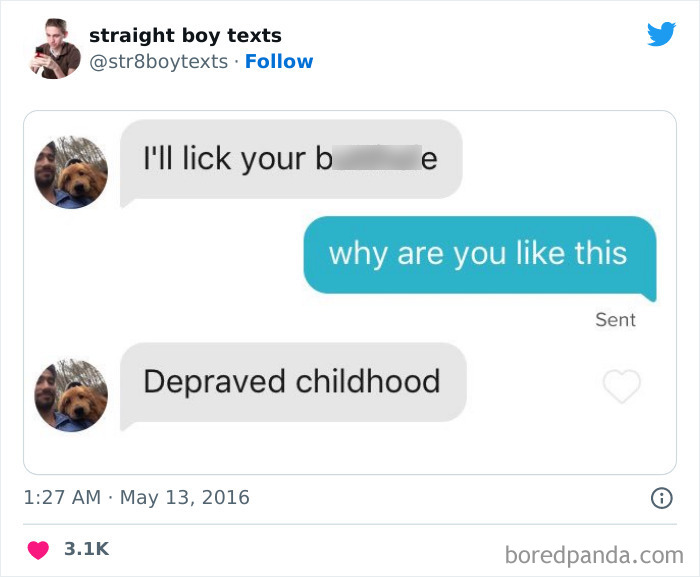Click the "why are you like this" bubble
Image resolution: width=700 pixels, height=577 pixels.
pyautogui.click(x=480, y=255)
